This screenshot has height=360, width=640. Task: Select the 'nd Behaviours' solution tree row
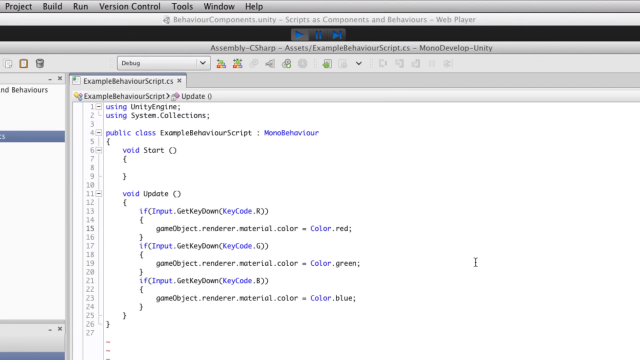(x=24, y=90)
